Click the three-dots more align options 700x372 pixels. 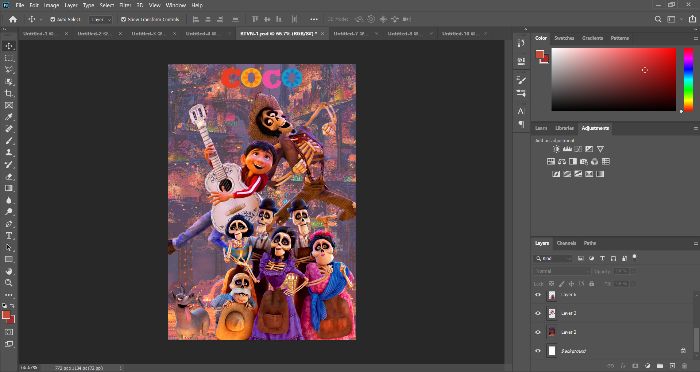(x=314, y=20)
